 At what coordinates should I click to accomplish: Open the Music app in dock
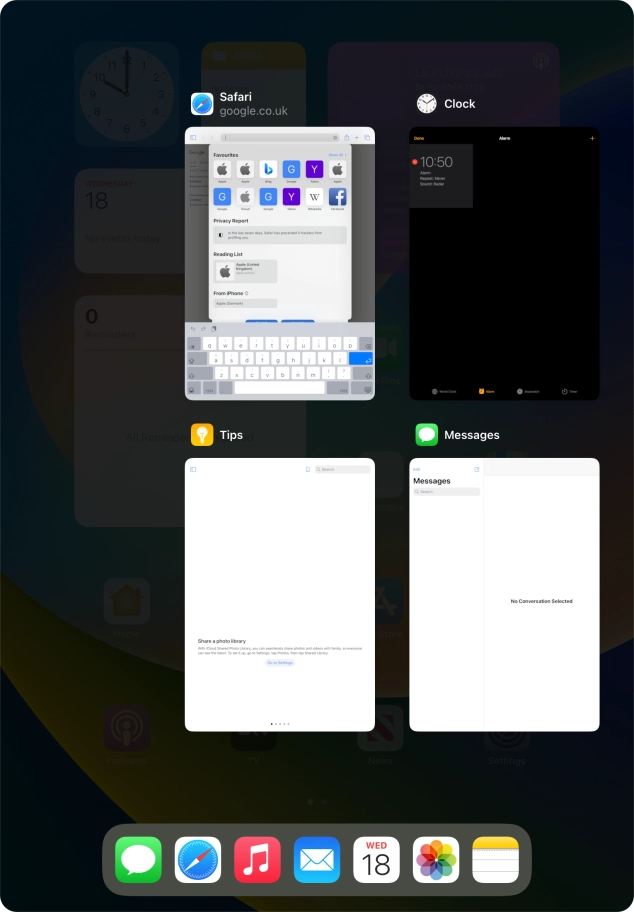(257, 860)
